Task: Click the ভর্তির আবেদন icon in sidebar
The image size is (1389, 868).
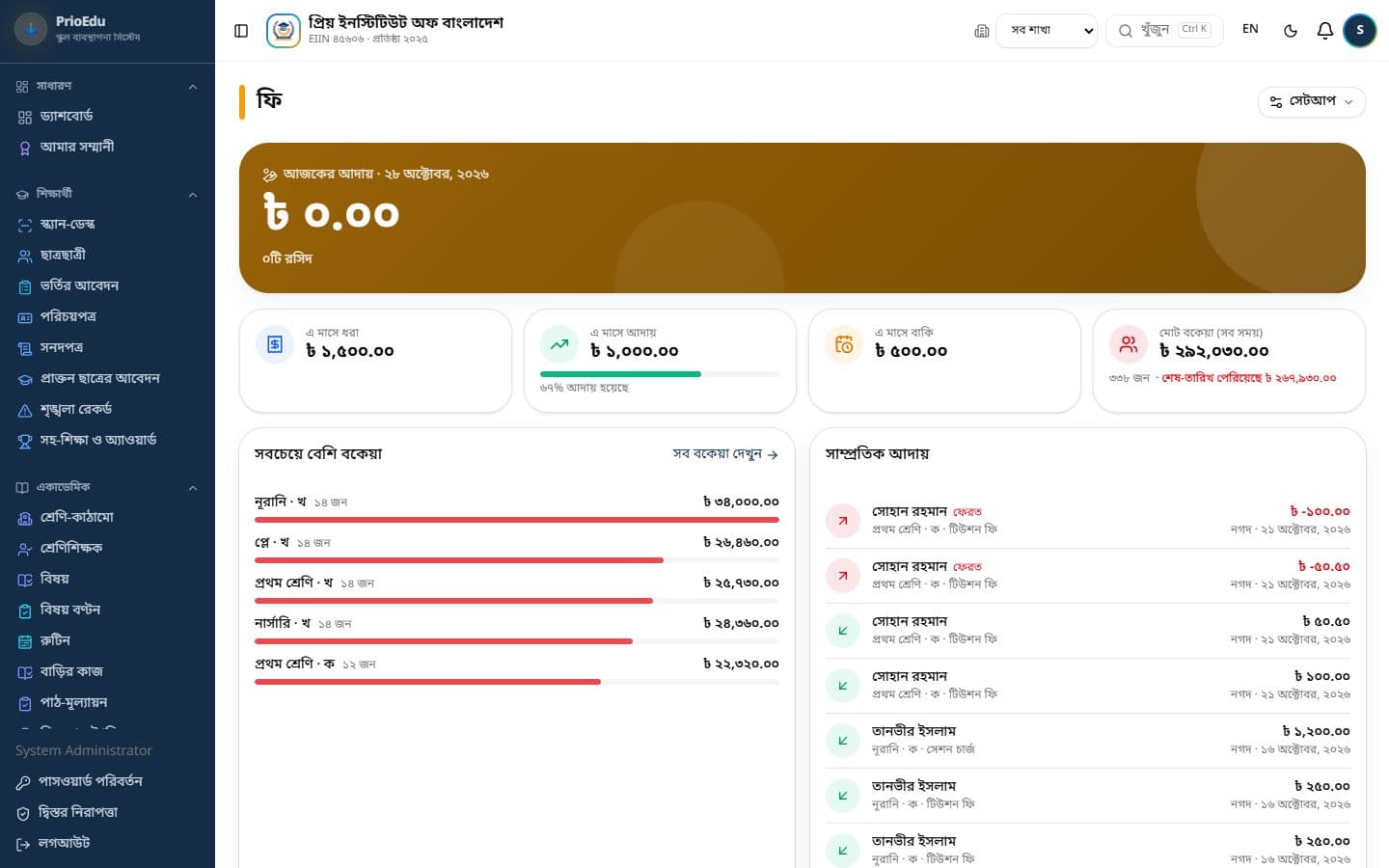Action: pos(25,286)
